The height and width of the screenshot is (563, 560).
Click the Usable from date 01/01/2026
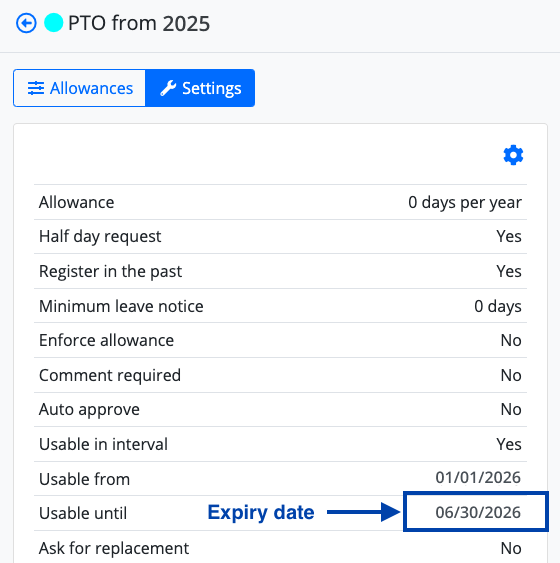click(x=478, y=478)
